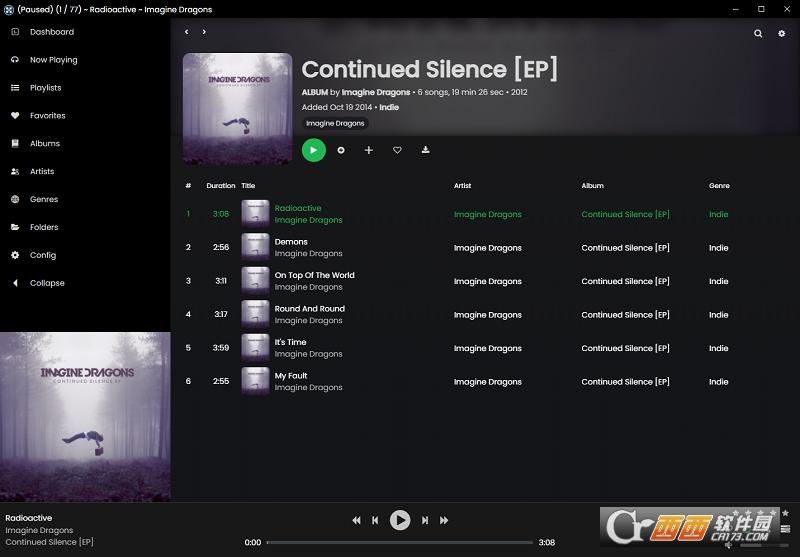
Task: Click Radioactive title in player bar
Action: (29, 518)
